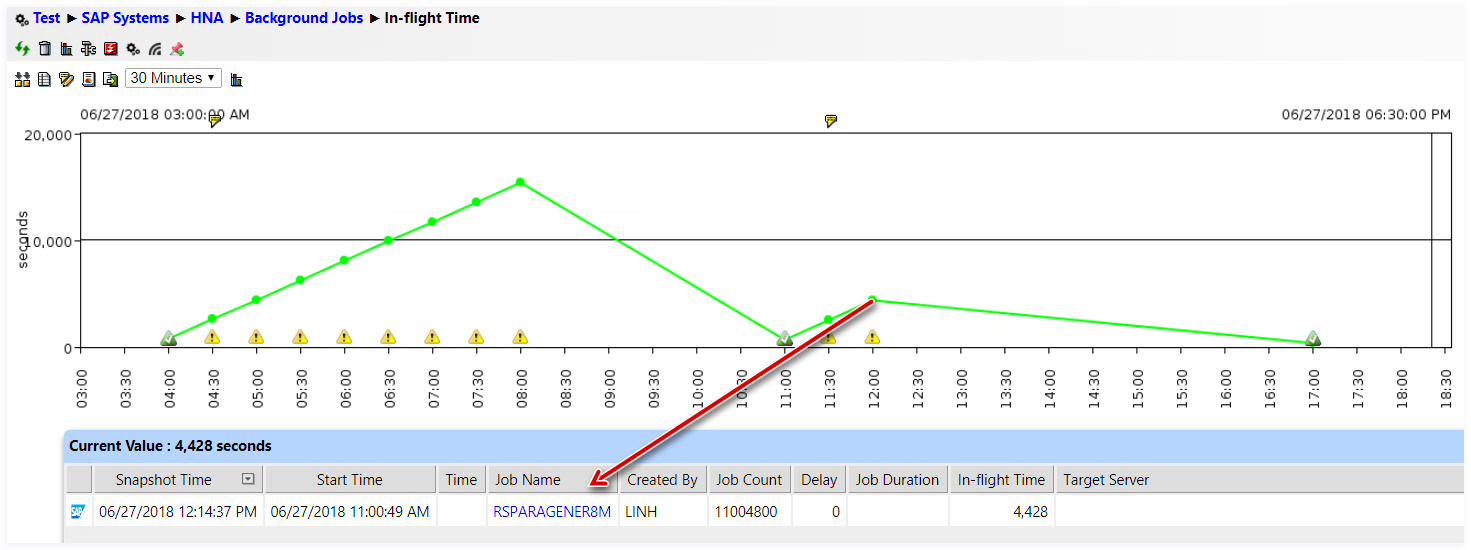Click the warning triangle at 05:00

256,338
